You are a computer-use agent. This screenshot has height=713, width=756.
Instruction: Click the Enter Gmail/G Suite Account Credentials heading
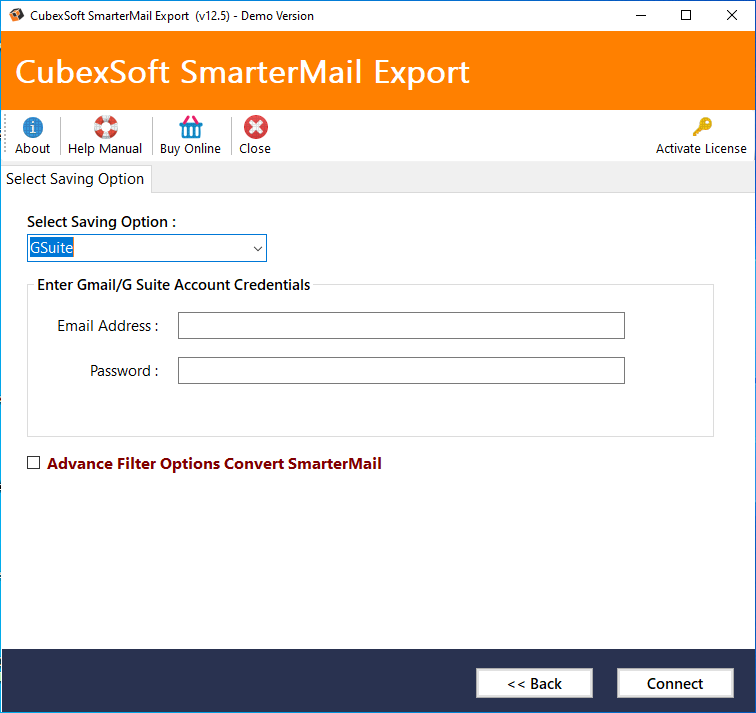pos(174,285)
